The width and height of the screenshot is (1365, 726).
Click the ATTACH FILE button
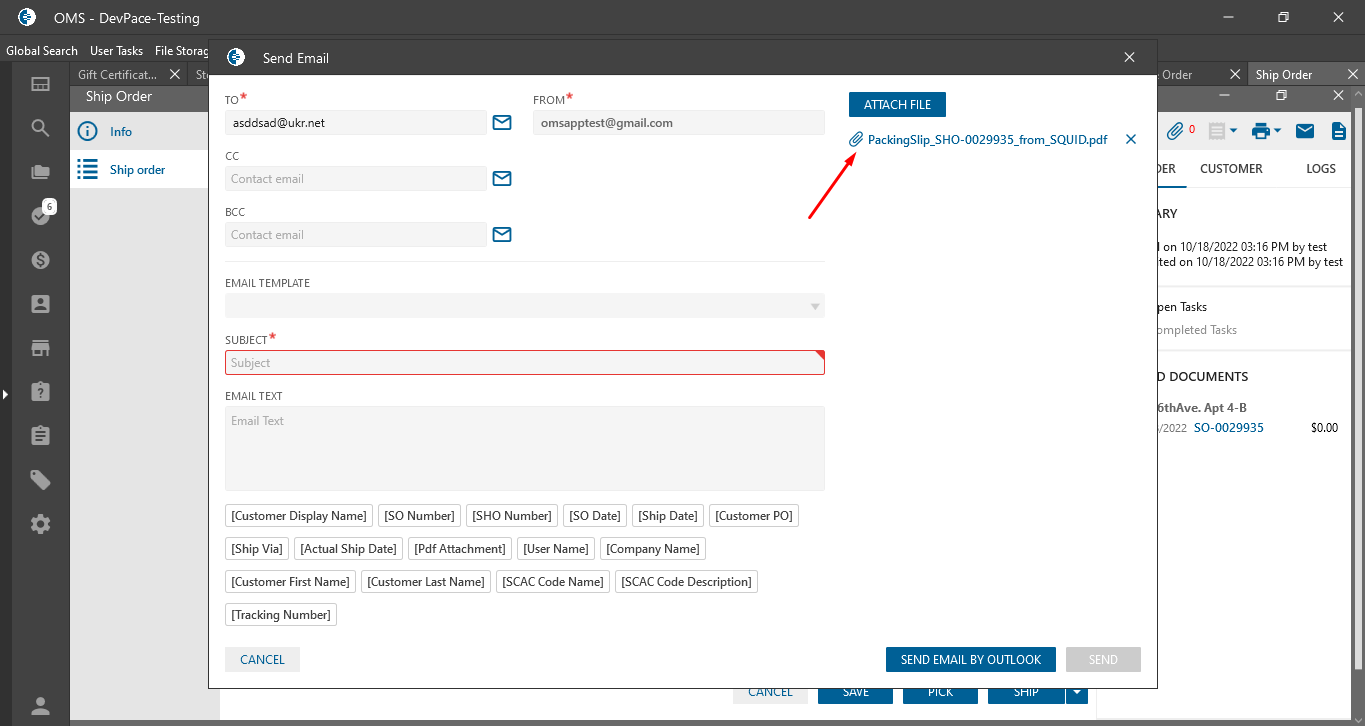(897, 104)
